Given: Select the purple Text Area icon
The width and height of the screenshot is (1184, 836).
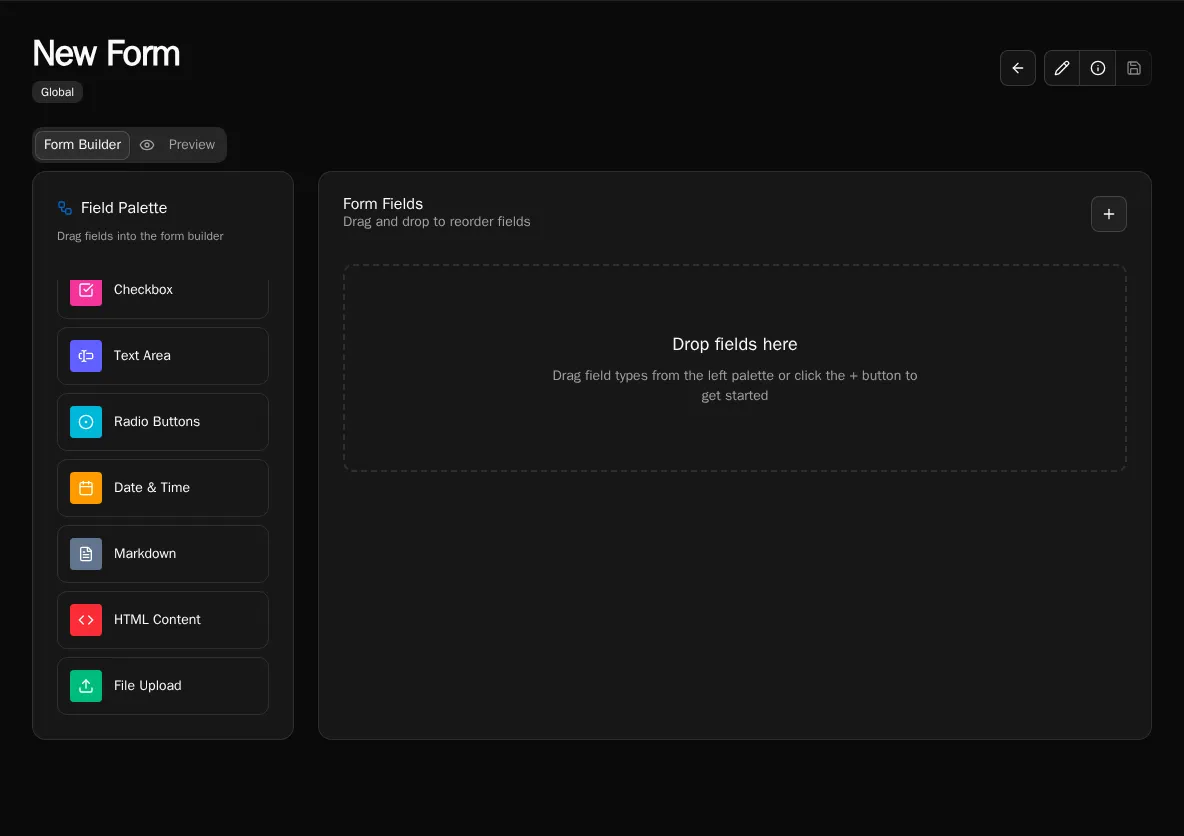Looking at the screenshot, I should click(x=86, y=356).
